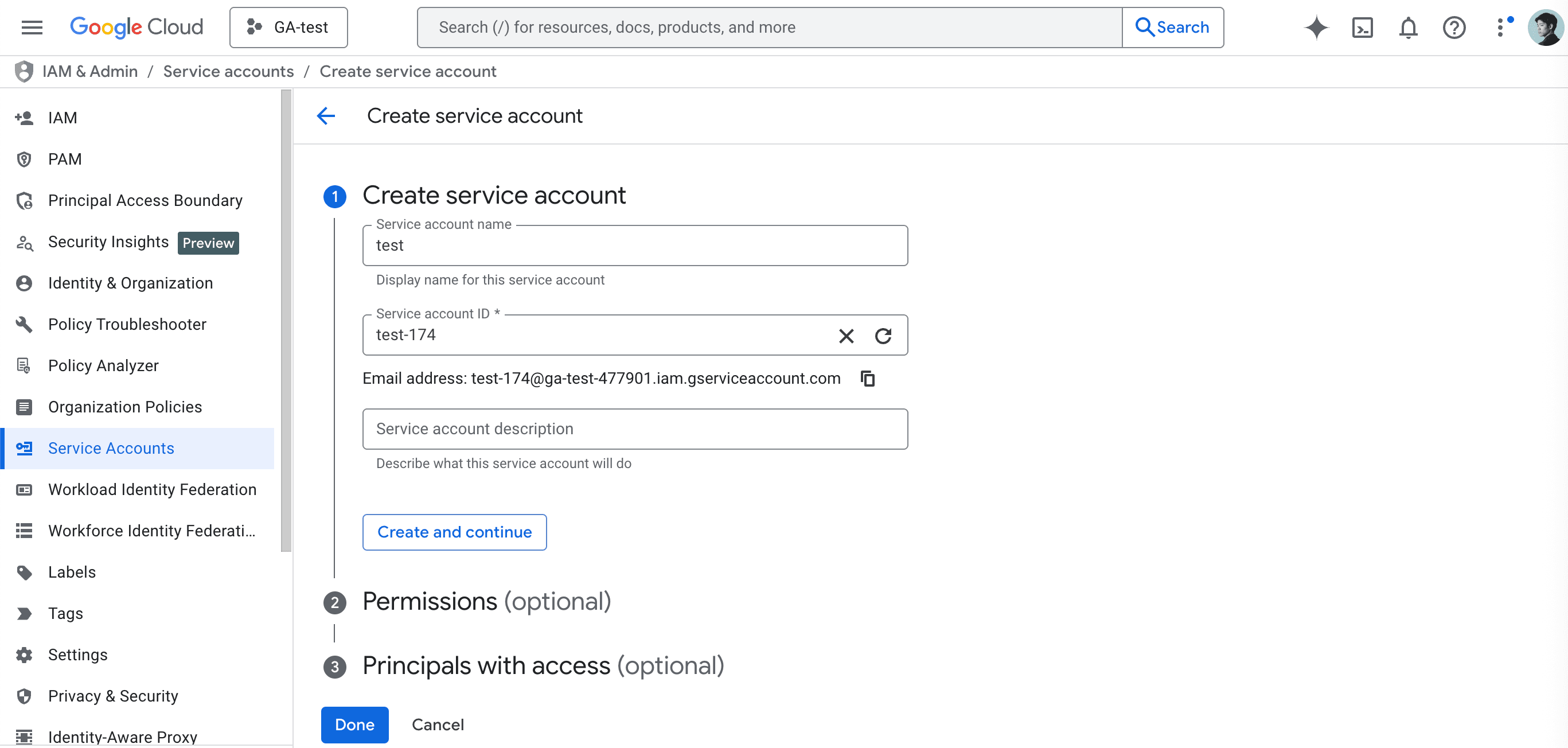Click the Done button
Image resolution: width=1568 pixels, height=748 pixels.
[354, 724]
